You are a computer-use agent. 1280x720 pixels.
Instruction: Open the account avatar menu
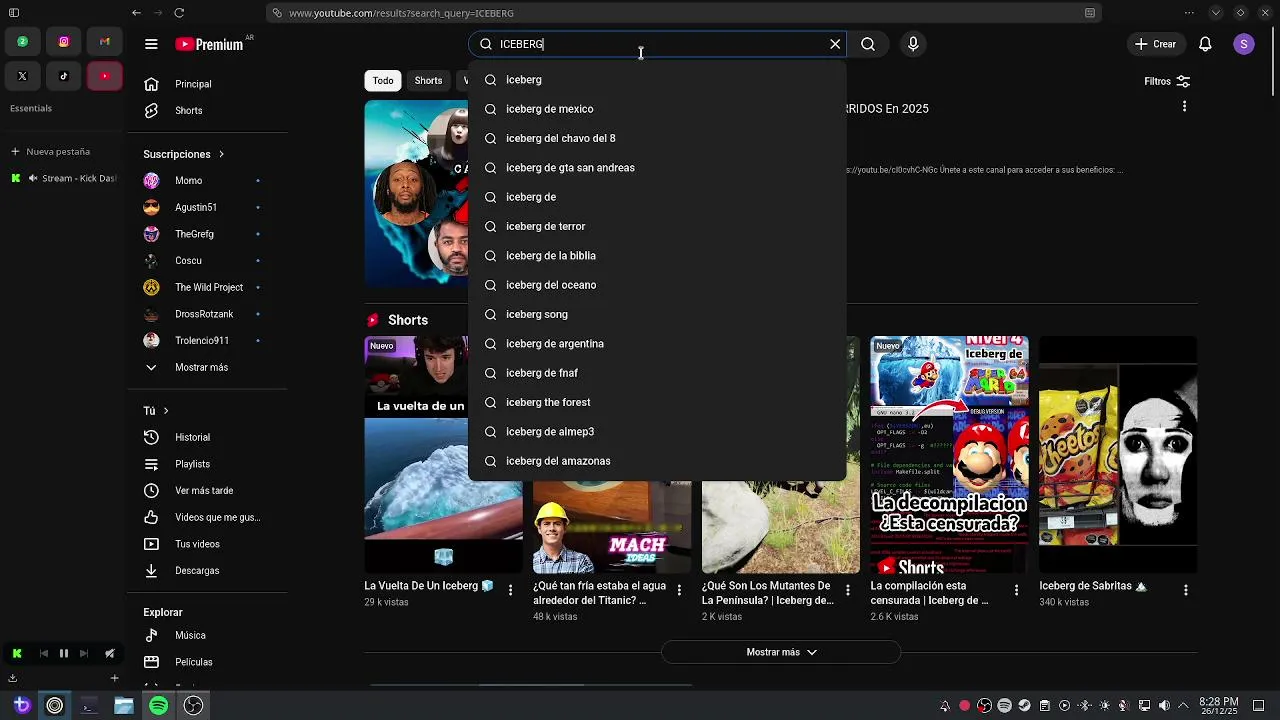[1244, 44]
